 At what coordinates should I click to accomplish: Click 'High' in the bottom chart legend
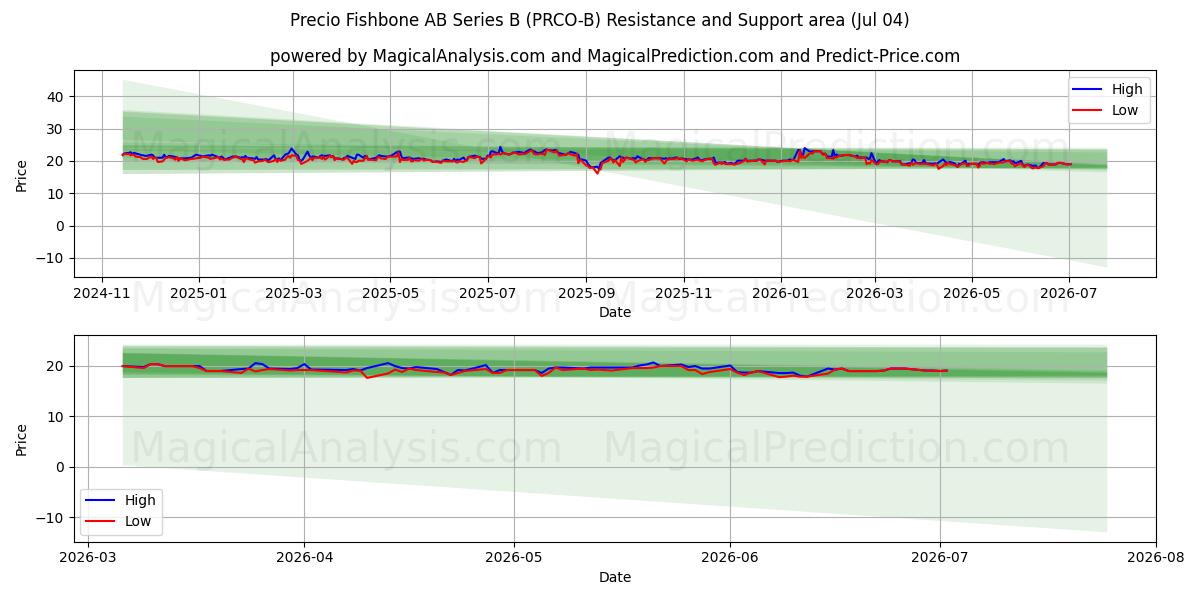point(140,500)
